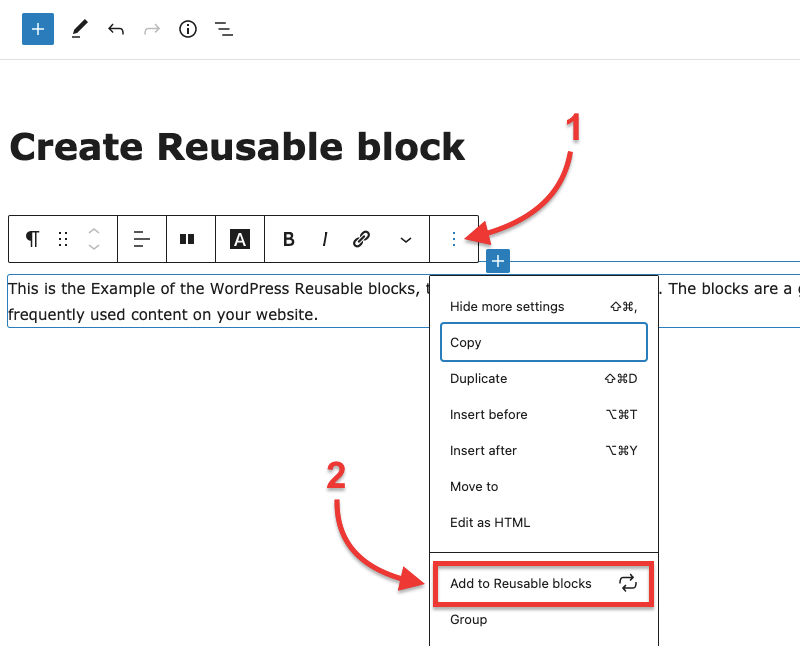Viewport: 800px width, 646px height.
Task: Choose Add to Reusable blocks
Action: tap(543, 583)
